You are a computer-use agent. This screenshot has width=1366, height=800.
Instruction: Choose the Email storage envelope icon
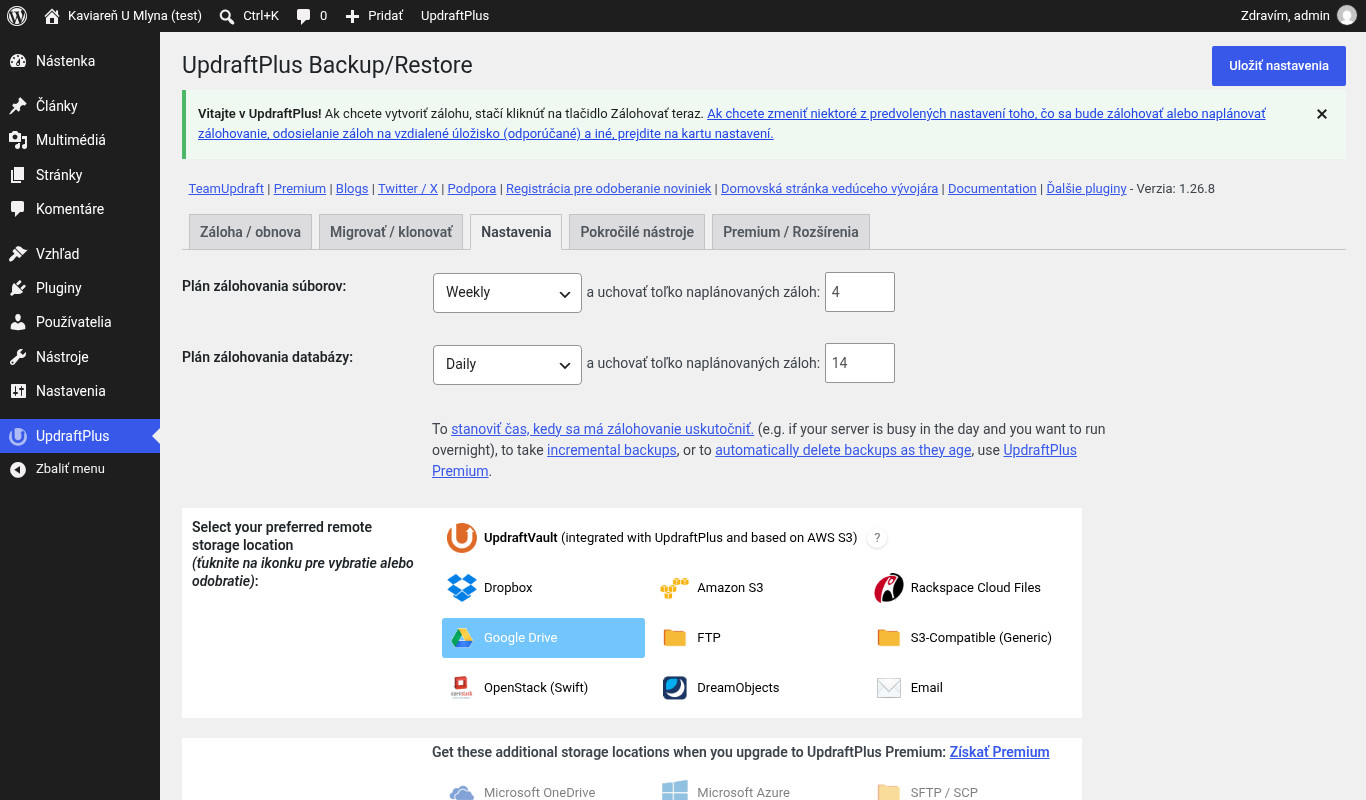[889, 688]
